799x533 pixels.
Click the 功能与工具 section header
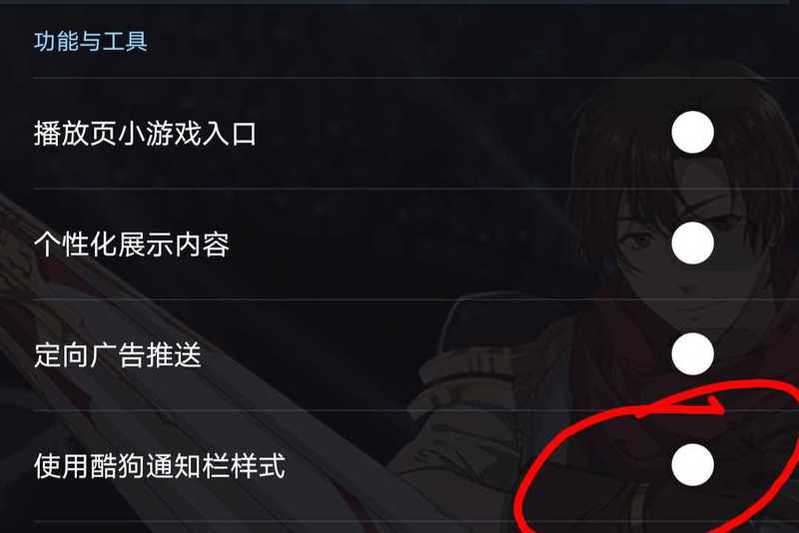[91, 41]
